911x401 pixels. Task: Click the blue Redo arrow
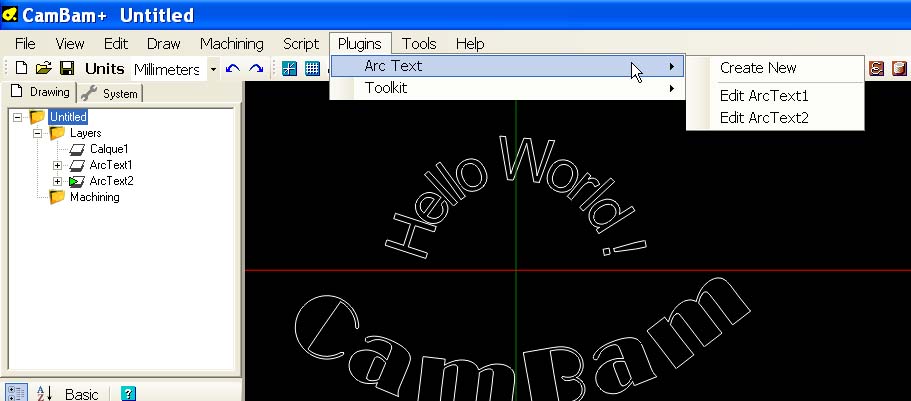pyautogui.click(x=256, y=69)
